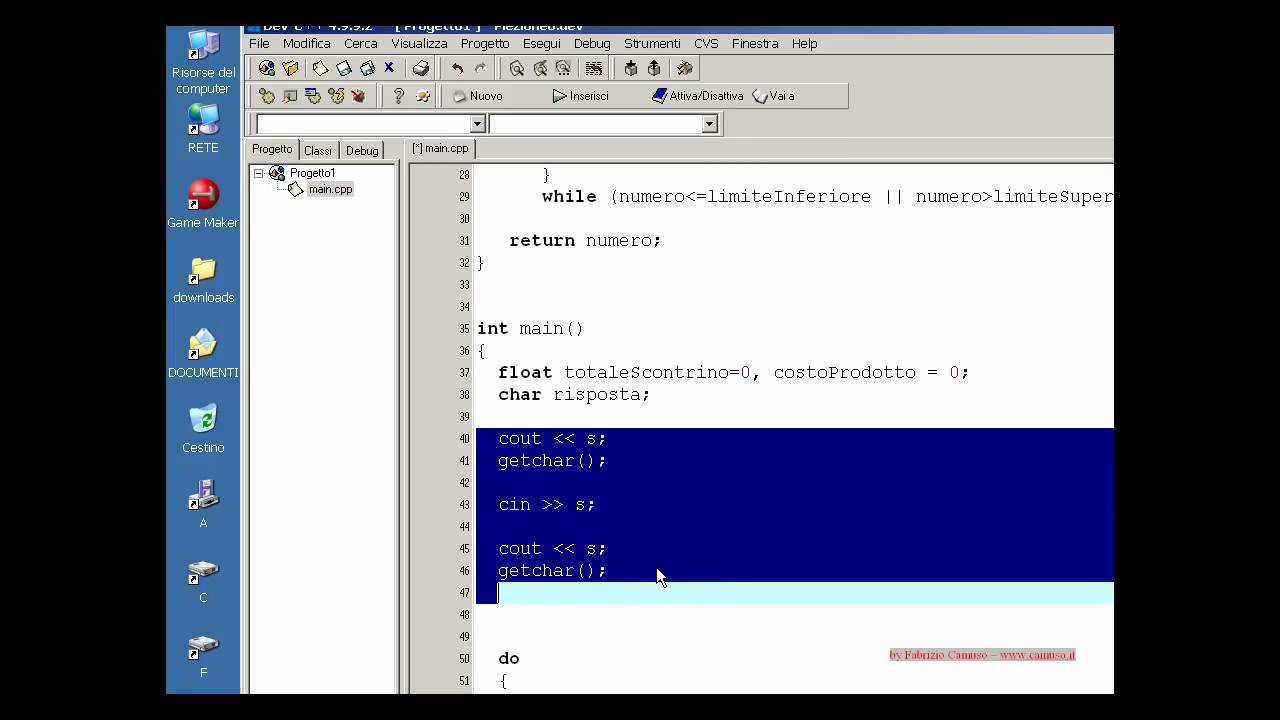Click the Run program icon
The image size is (1280, 720).
[x=290, y=96]
